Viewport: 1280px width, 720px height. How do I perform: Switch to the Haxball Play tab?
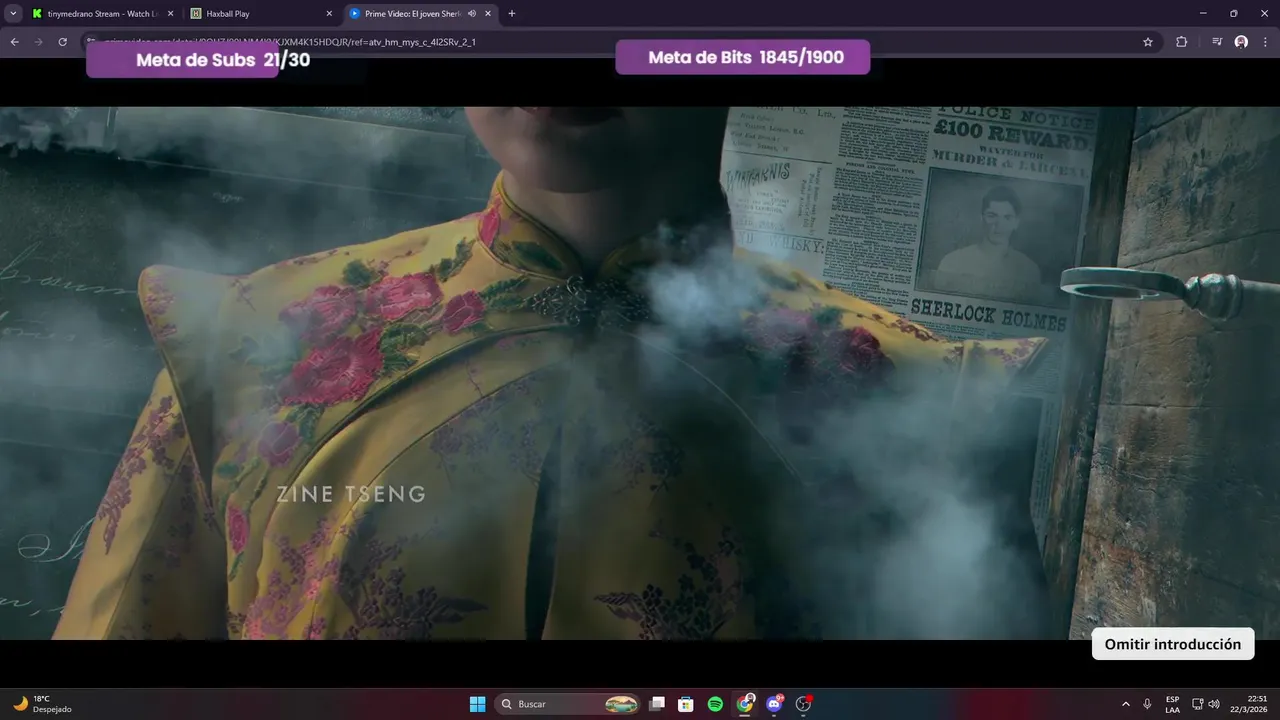(260, 14)
